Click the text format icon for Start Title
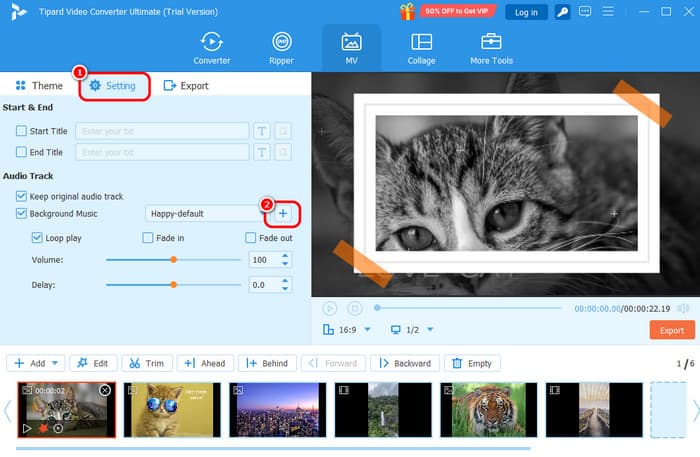This screenshot has height=457, width=700. coord(261,131)
